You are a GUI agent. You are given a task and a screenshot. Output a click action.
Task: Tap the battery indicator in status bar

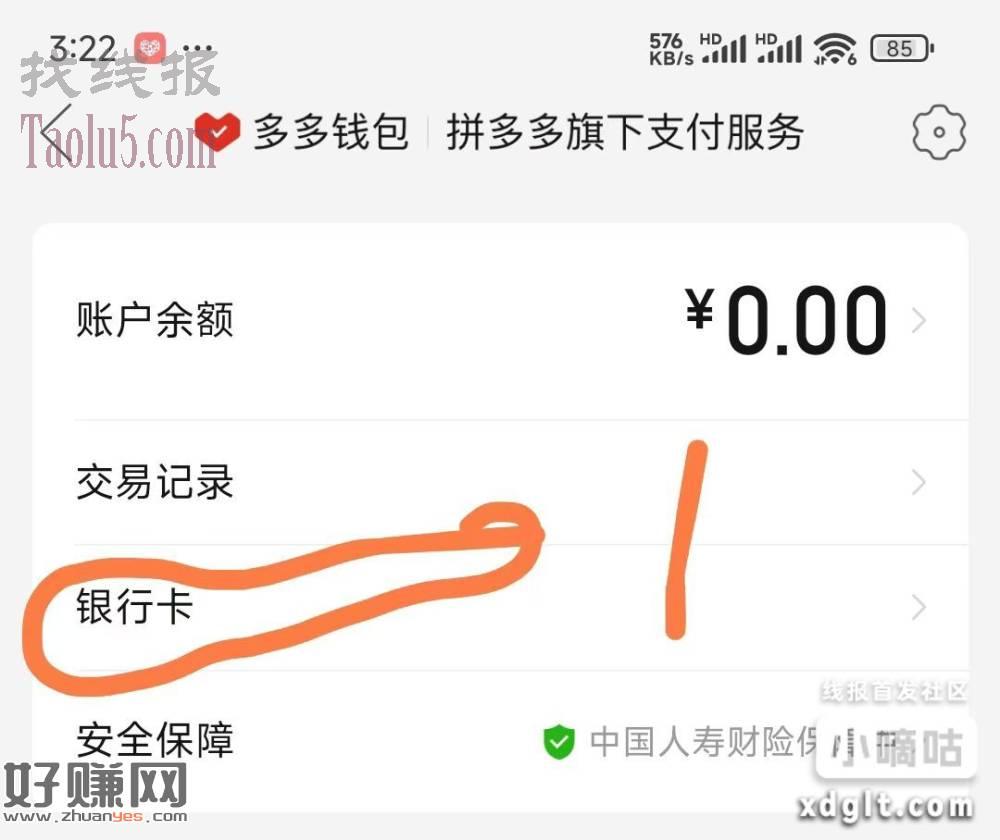click(902, 48)
